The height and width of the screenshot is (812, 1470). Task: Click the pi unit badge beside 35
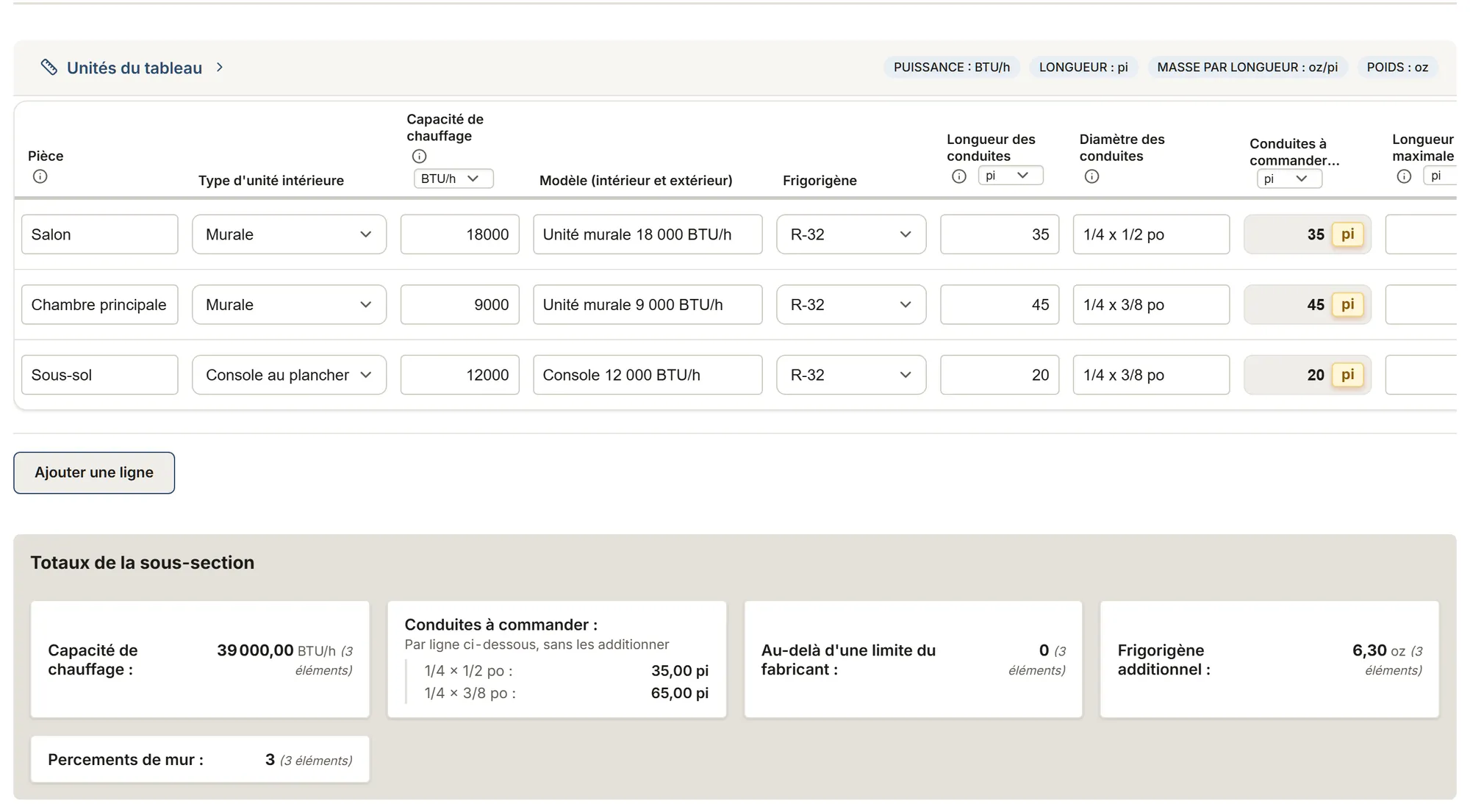[x=1347, y=234]
